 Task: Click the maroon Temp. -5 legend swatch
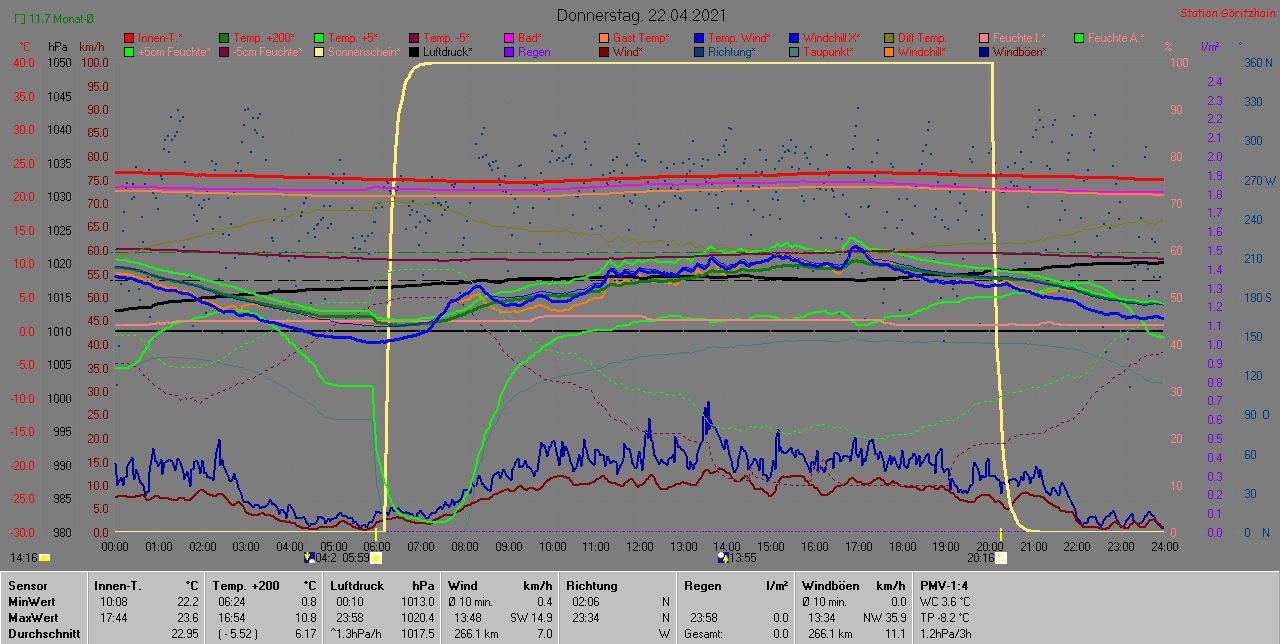click(x=414, y=38)
